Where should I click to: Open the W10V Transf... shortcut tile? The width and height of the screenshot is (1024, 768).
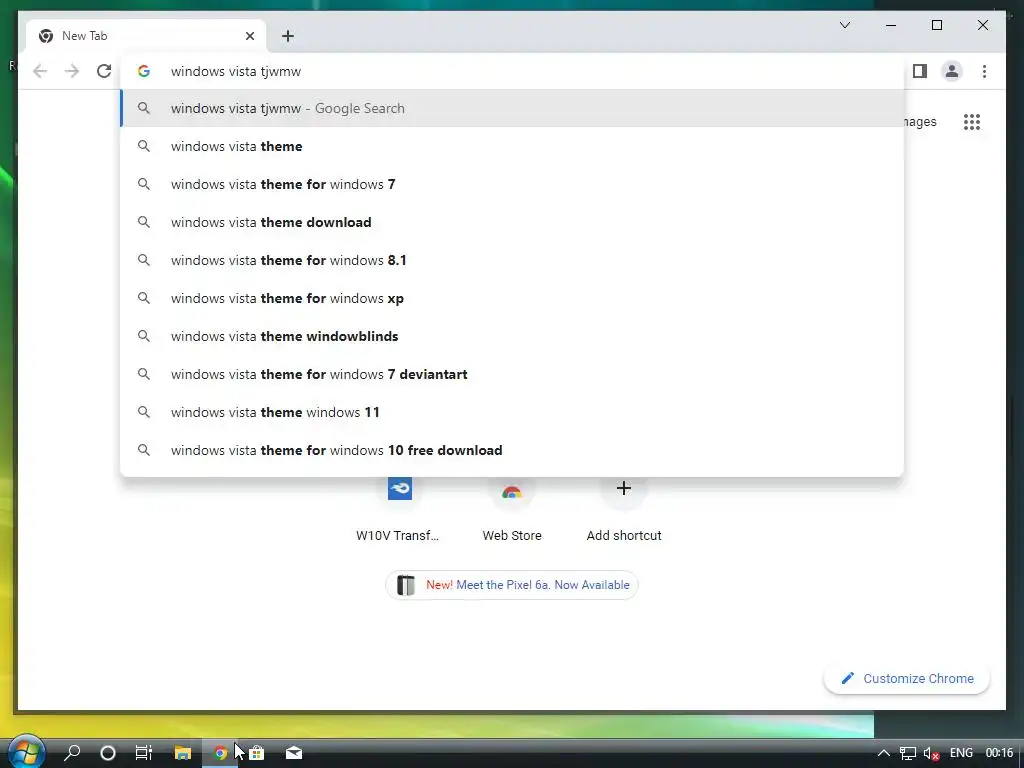point(399,509)
